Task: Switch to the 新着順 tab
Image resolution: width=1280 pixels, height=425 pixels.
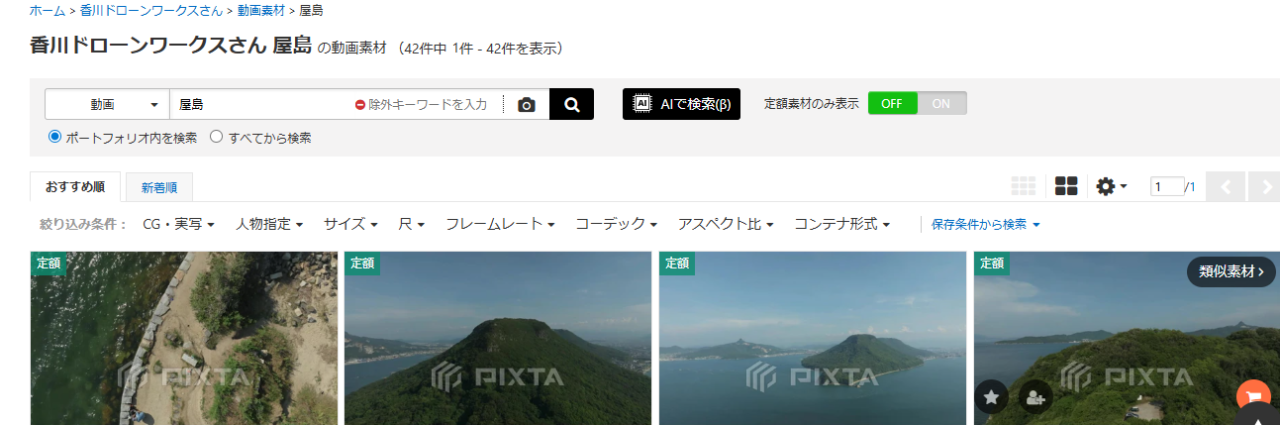Action: 159,187
